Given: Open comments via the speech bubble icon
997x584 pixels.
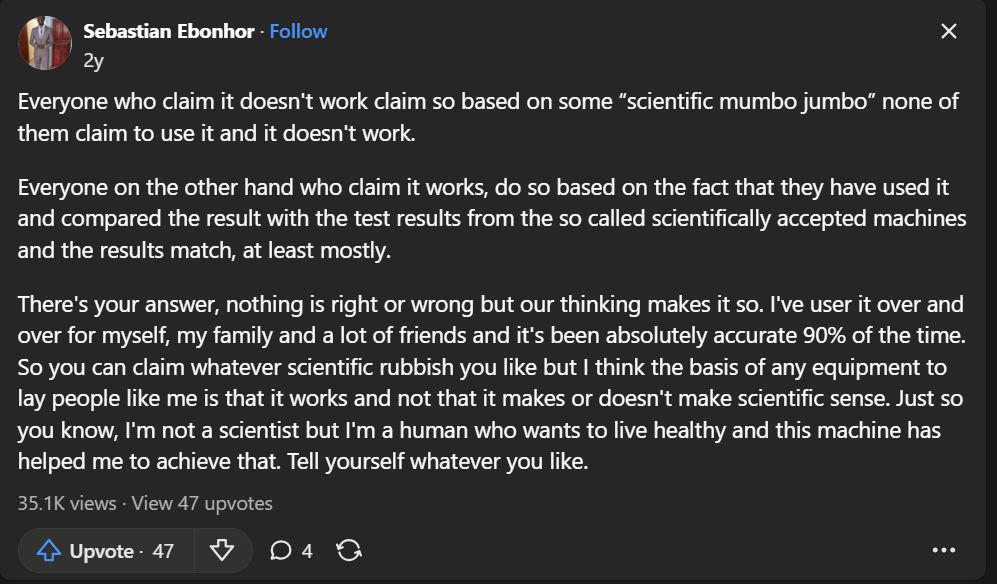Looking at the screenshot, I should [x=281, y=551].
